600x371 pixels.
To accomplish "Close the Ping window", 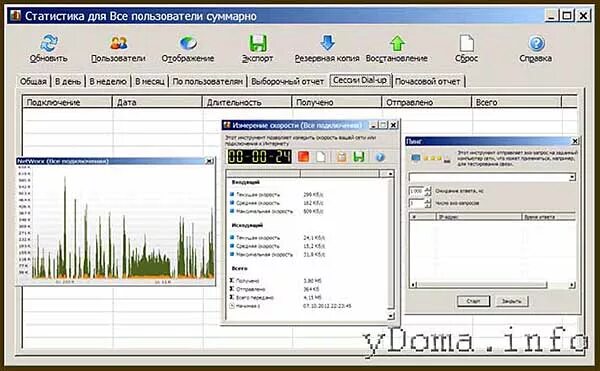I will (x=574, y=141).
